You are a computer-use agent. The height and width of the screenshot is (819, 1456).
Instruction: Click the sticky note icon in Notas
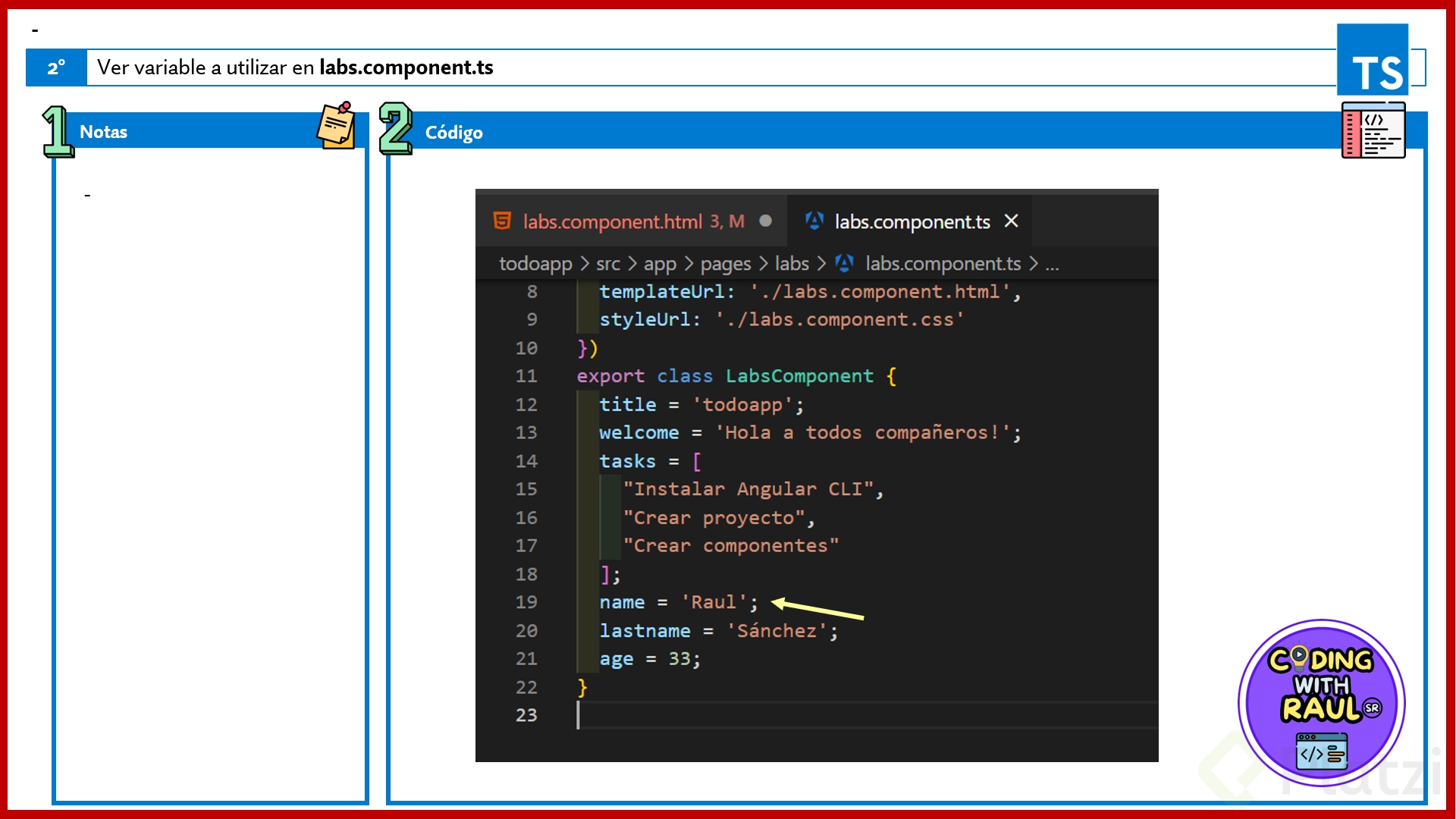(x=337, y=126)
